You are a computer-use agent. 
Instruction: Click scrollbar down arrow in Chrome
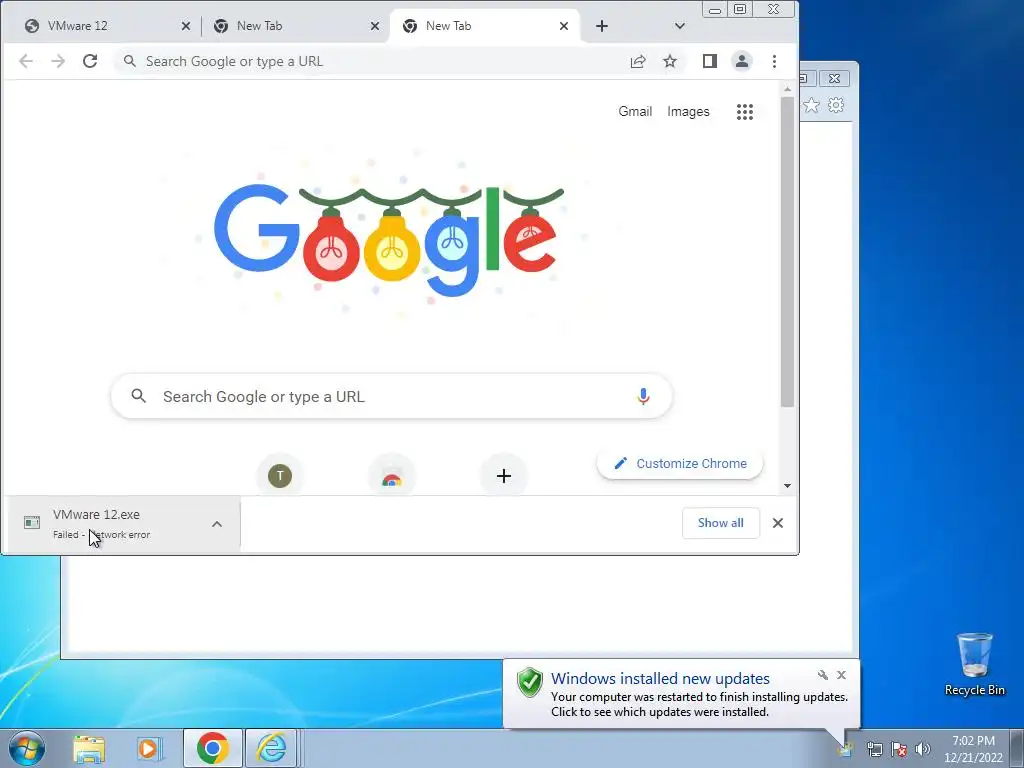coord(788,485)
